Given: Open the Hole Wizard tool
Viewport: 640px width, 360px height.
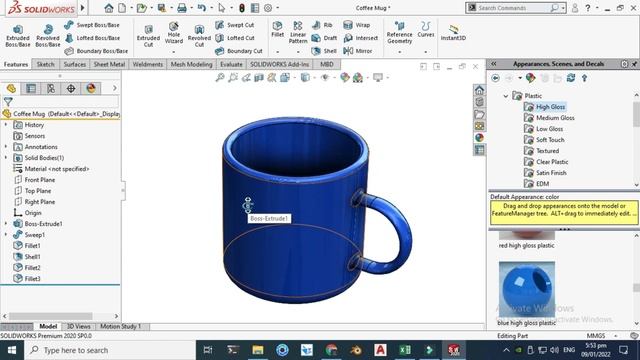Looking at the screenshot, I should pyautogui.click(x=173, y=33).
